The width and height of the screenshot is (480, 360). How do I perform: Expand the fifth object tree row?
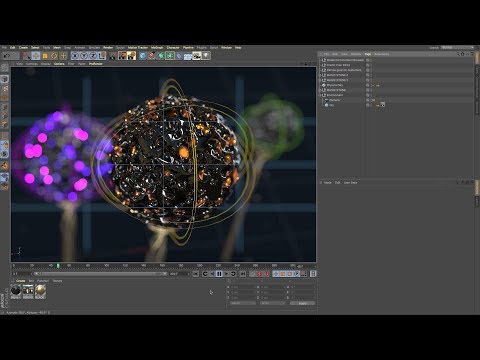320,80
